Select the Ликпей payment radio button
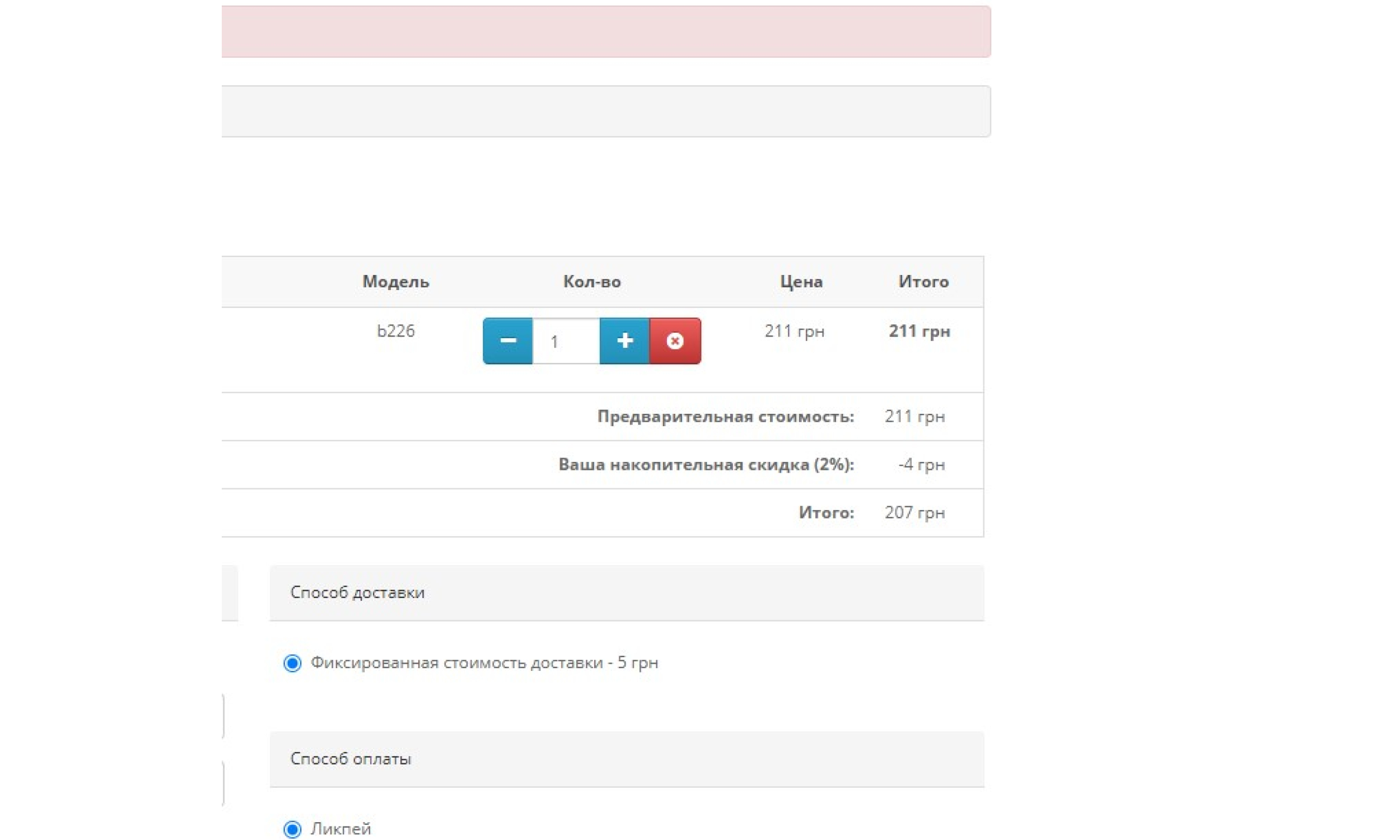 pyautogui.click(x=292, y=829)
